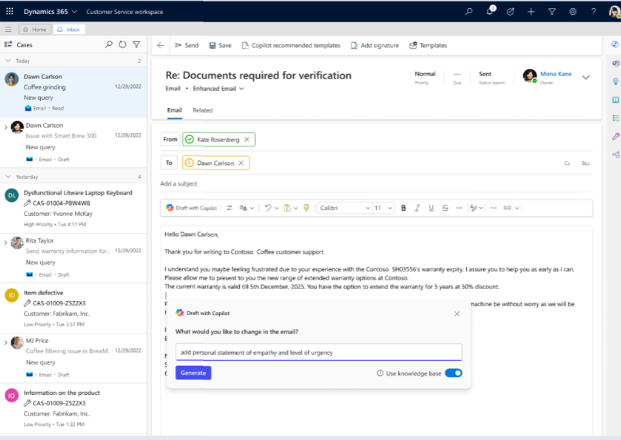Click Underline formatting
Screen dimensions: 621x440
tap(431, 208)
